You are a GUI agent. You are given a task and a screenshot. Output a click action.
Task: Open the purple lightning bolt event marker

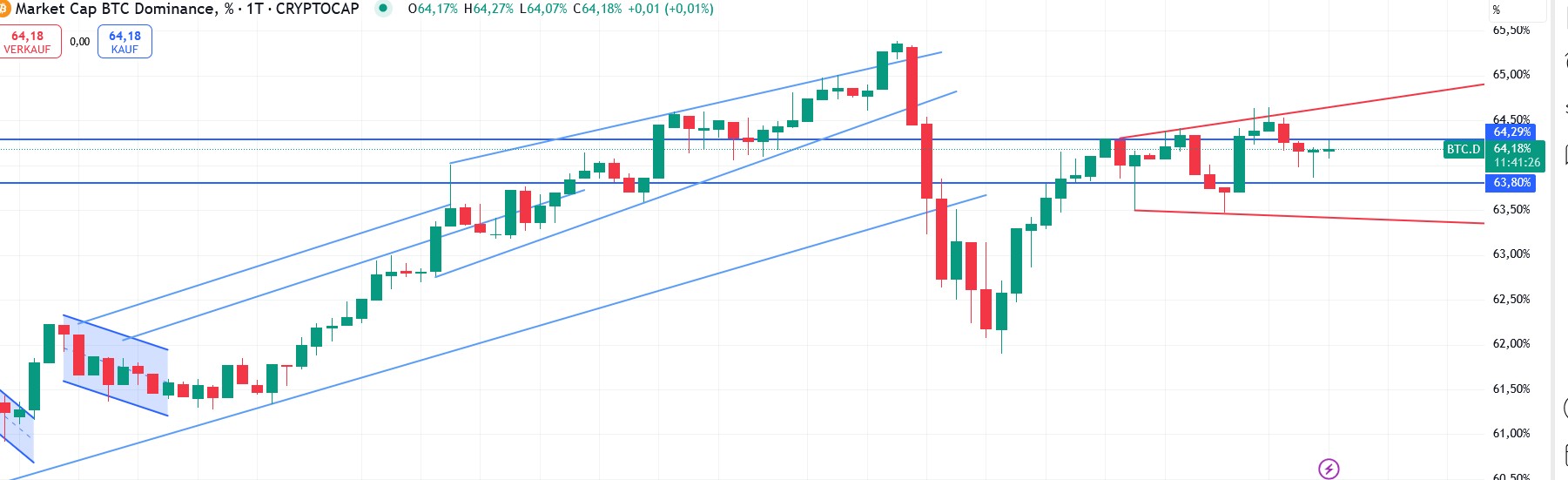[1329, 469]
